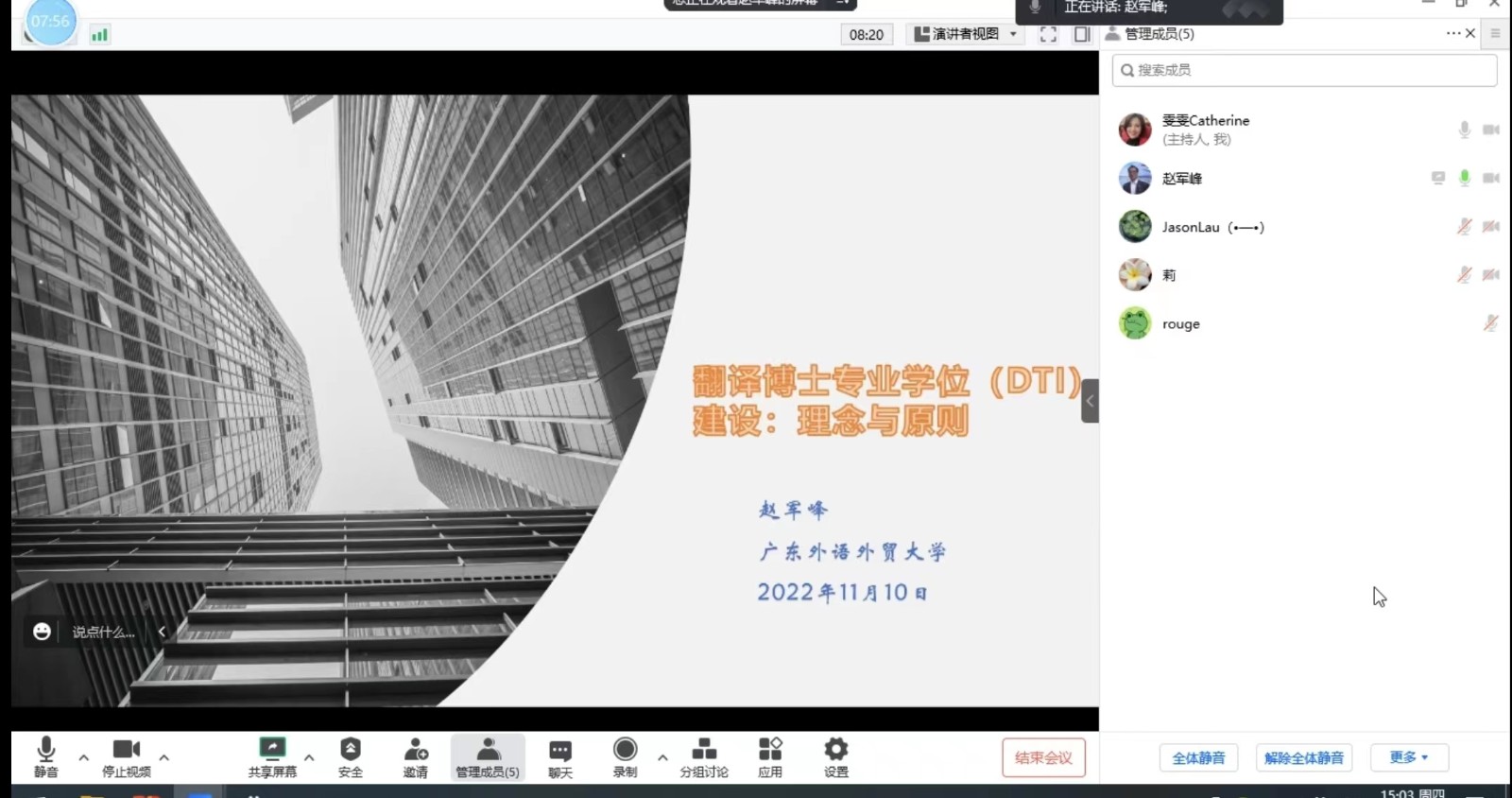Click the 静音 microphone icon
1512x798 pixels.
coord(45,751)
